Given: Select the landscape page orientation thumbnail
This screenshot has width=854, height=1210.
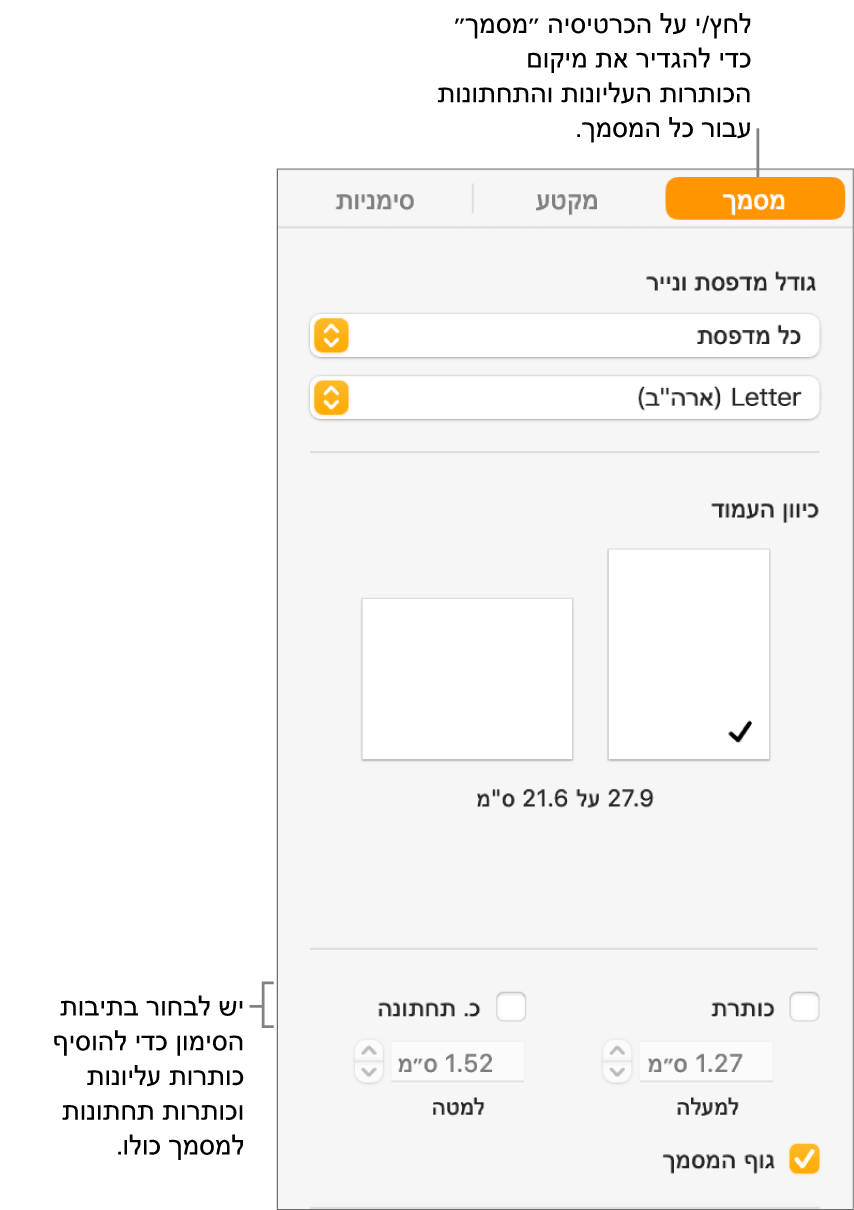Looking at the screenshot, I should coord(467,678).
